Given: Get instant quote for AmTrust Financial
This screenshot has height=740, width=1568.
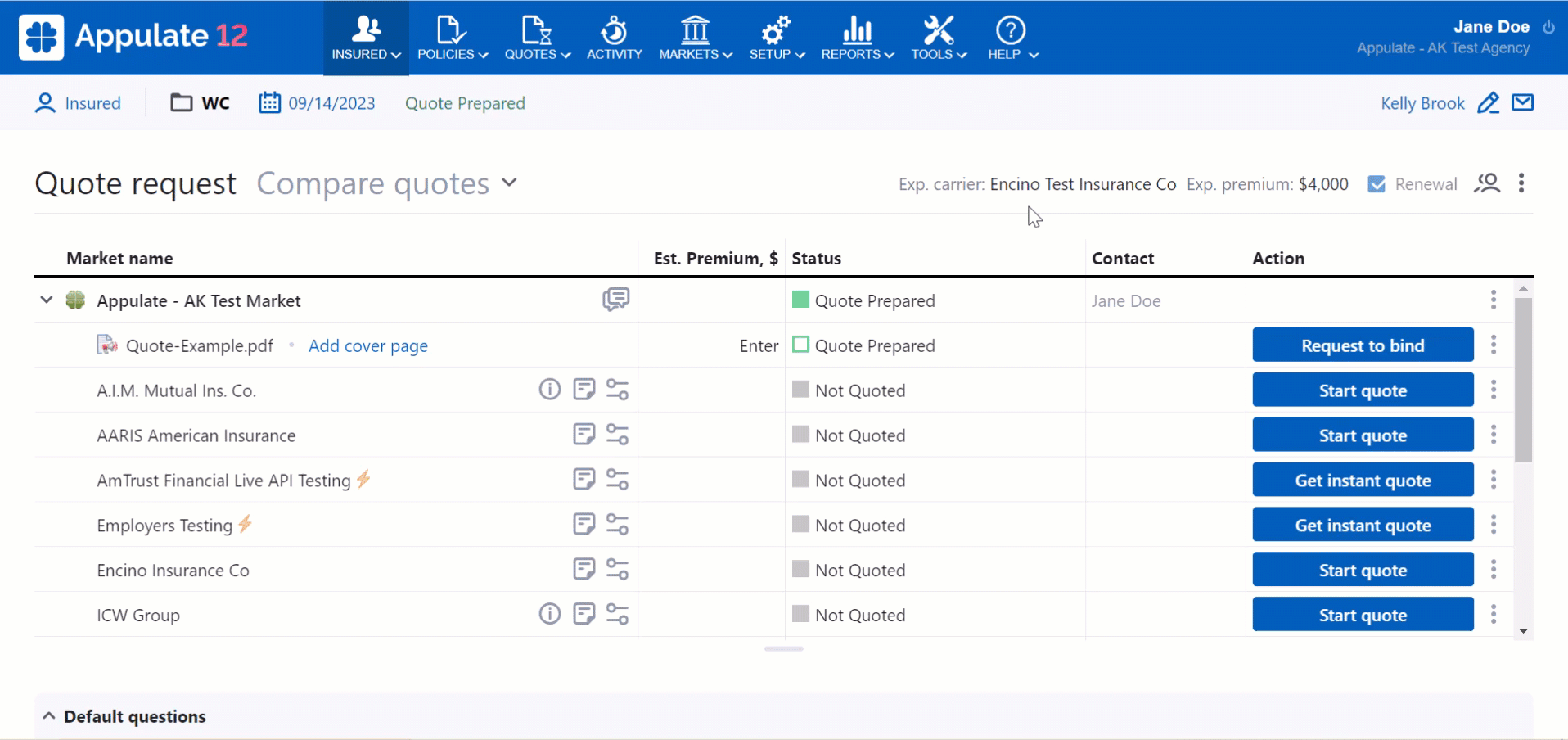Looking at the screenshot, I should pyautogui.click(x=1363, y=481).
